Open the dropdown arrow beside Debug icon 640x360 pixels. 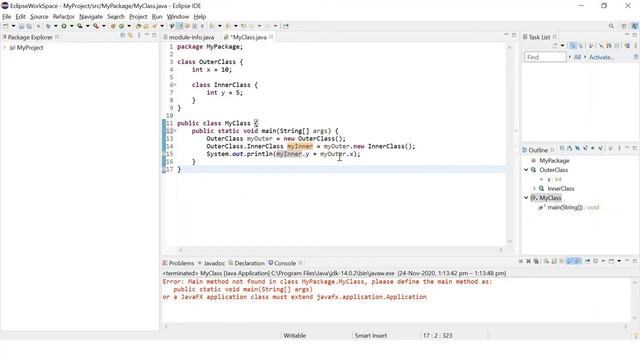pos(56,26)
